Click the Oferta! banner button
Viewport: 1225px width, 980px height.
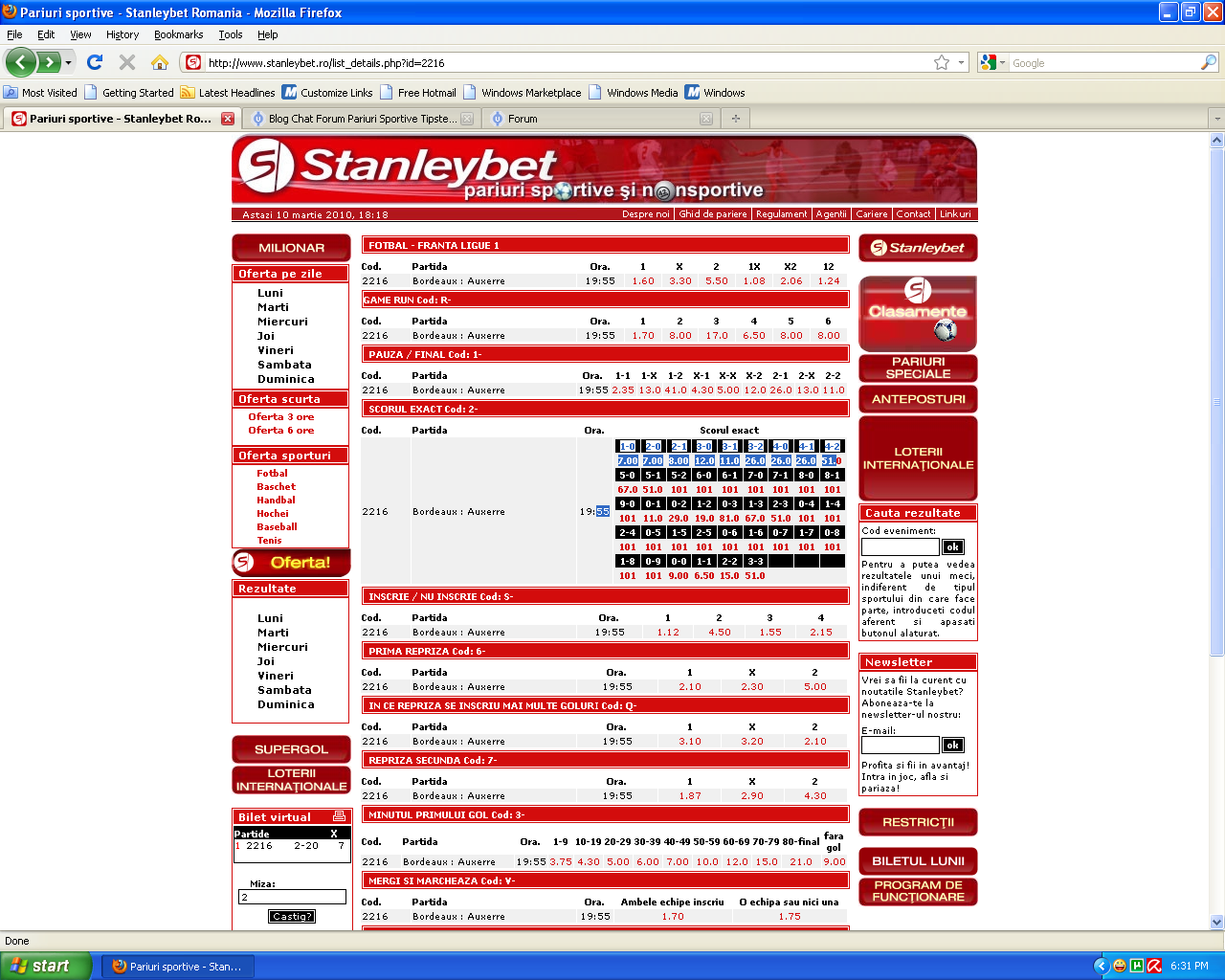(291, 563)
